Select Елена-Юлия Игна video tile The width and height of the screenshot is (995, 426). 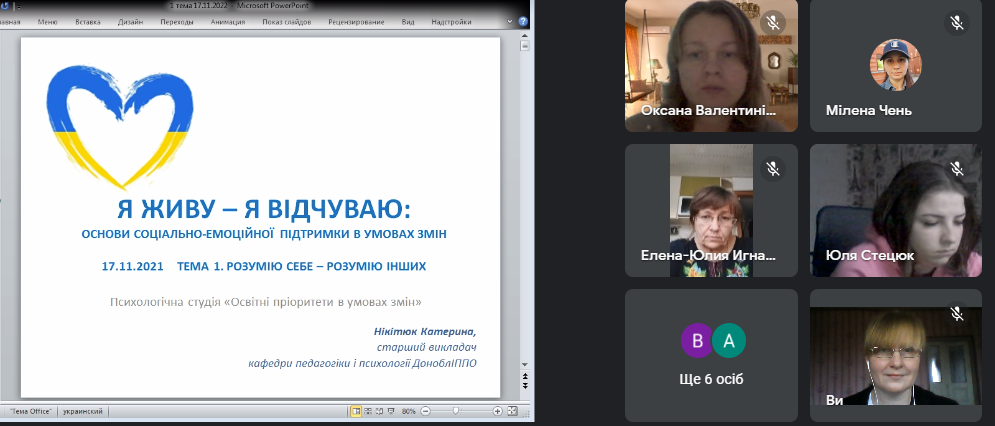[711, 210]
